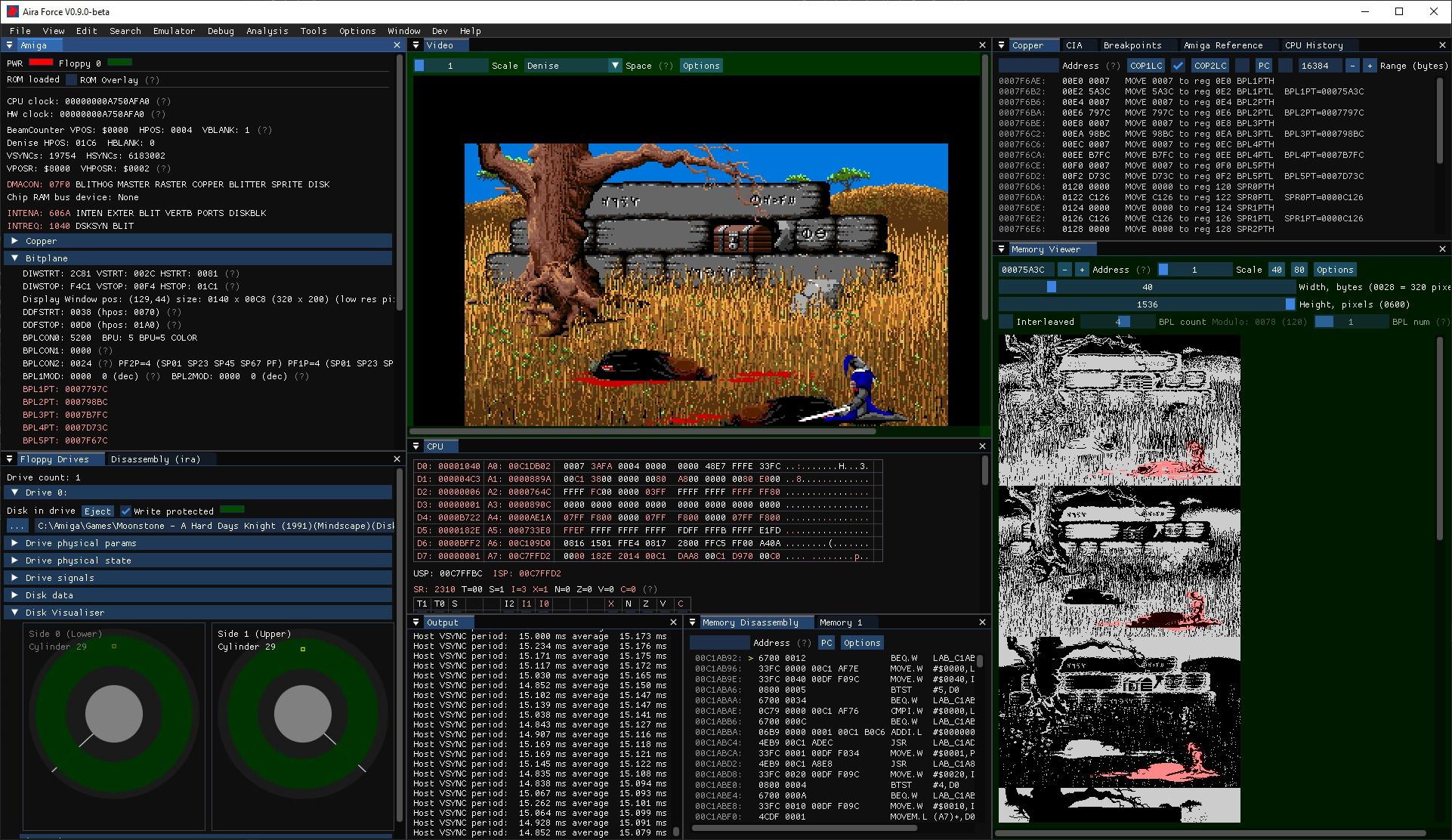The height and width of the screenshot is (840, 1452).
Task: Click help (?) beside Copper Address field
Action: (x=1113, y=66)
